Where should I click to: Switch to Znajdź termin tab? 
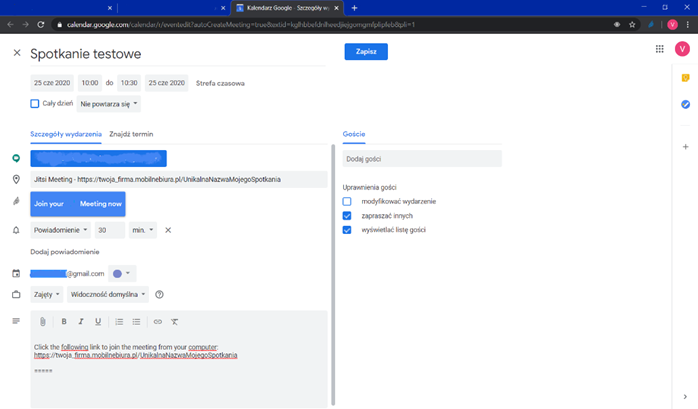[x=131, y=133]
